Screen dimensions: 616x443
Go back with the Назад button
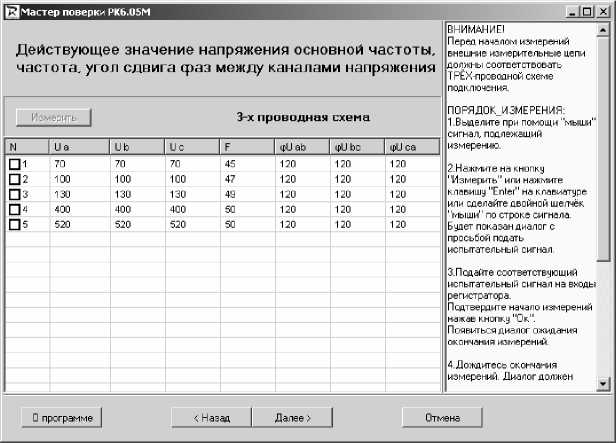[x=211, y=418]
